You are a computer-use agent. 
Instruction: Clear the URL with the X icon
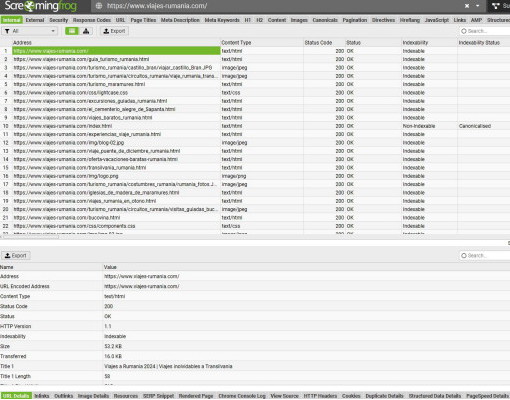[x=467, y=6]
